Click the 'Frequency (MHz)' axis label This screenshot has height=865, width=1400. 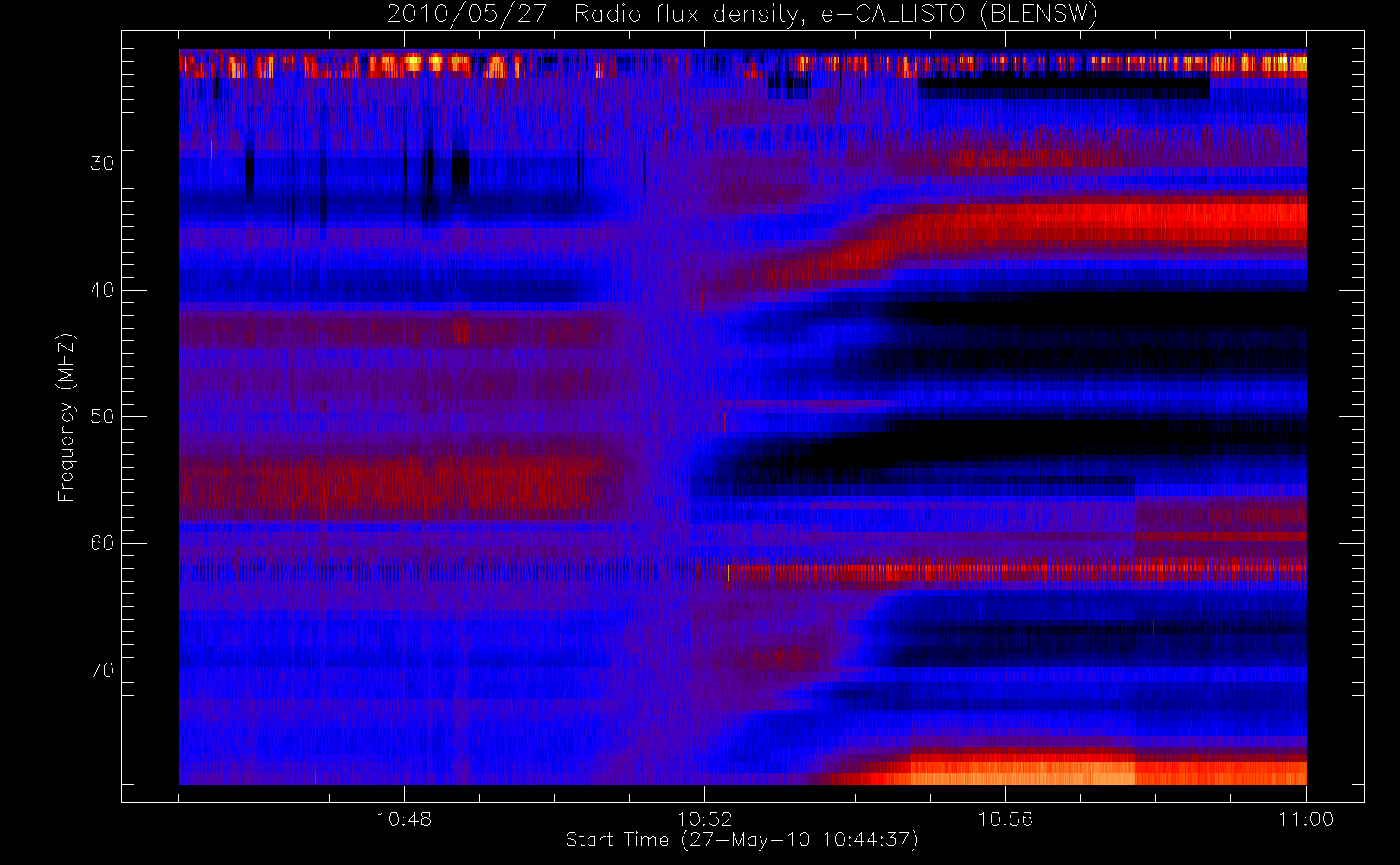point(66,417)
